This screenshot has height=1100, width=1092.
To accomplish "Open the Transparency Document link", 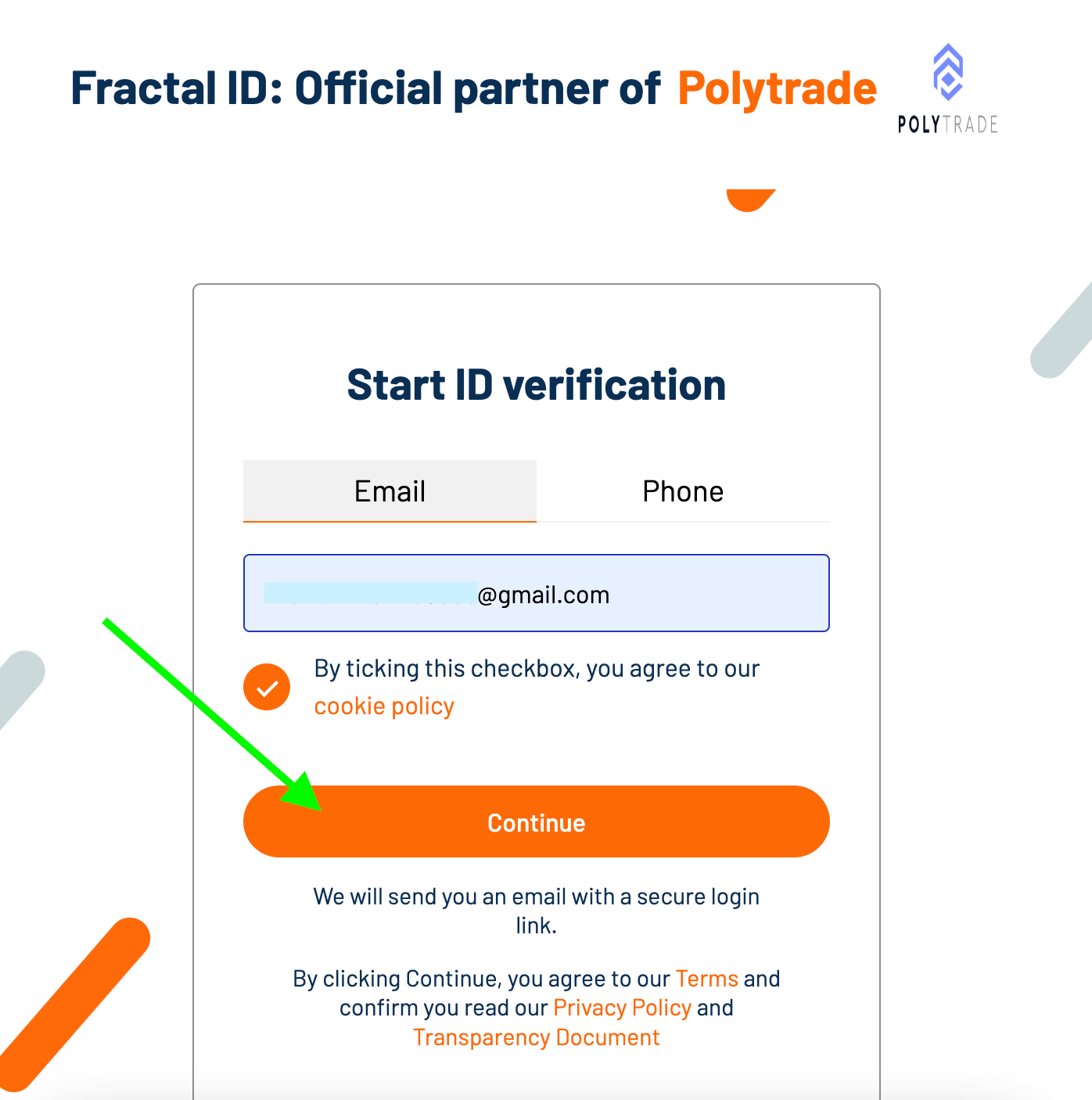I will pos(537,1037).
